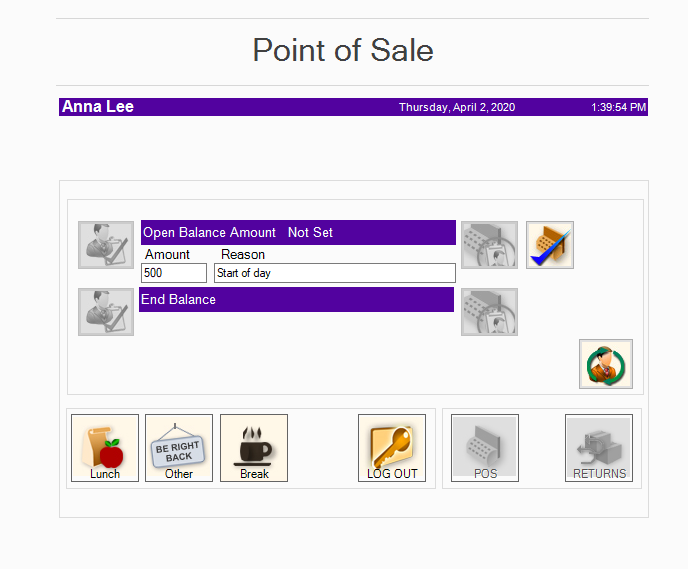Click the clerk icon beside Open Balance
This screenshot has width=688, height=569.
(106, 245)
